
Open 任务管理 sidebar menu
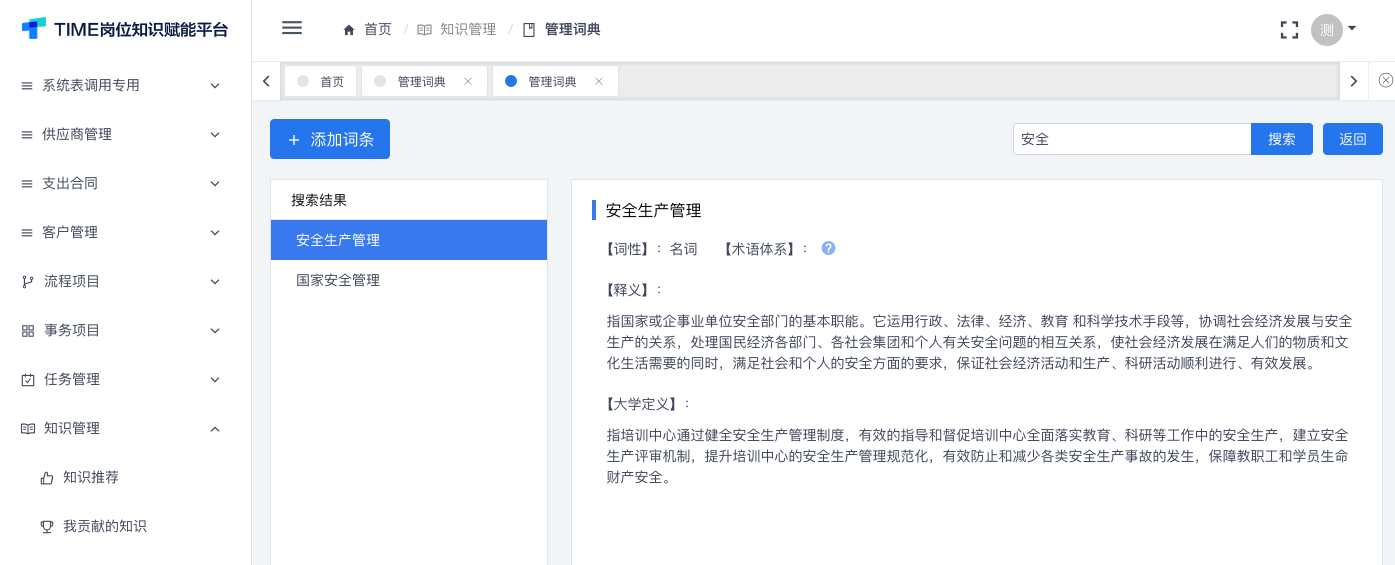pyautogui.click(x=125, y=379)
